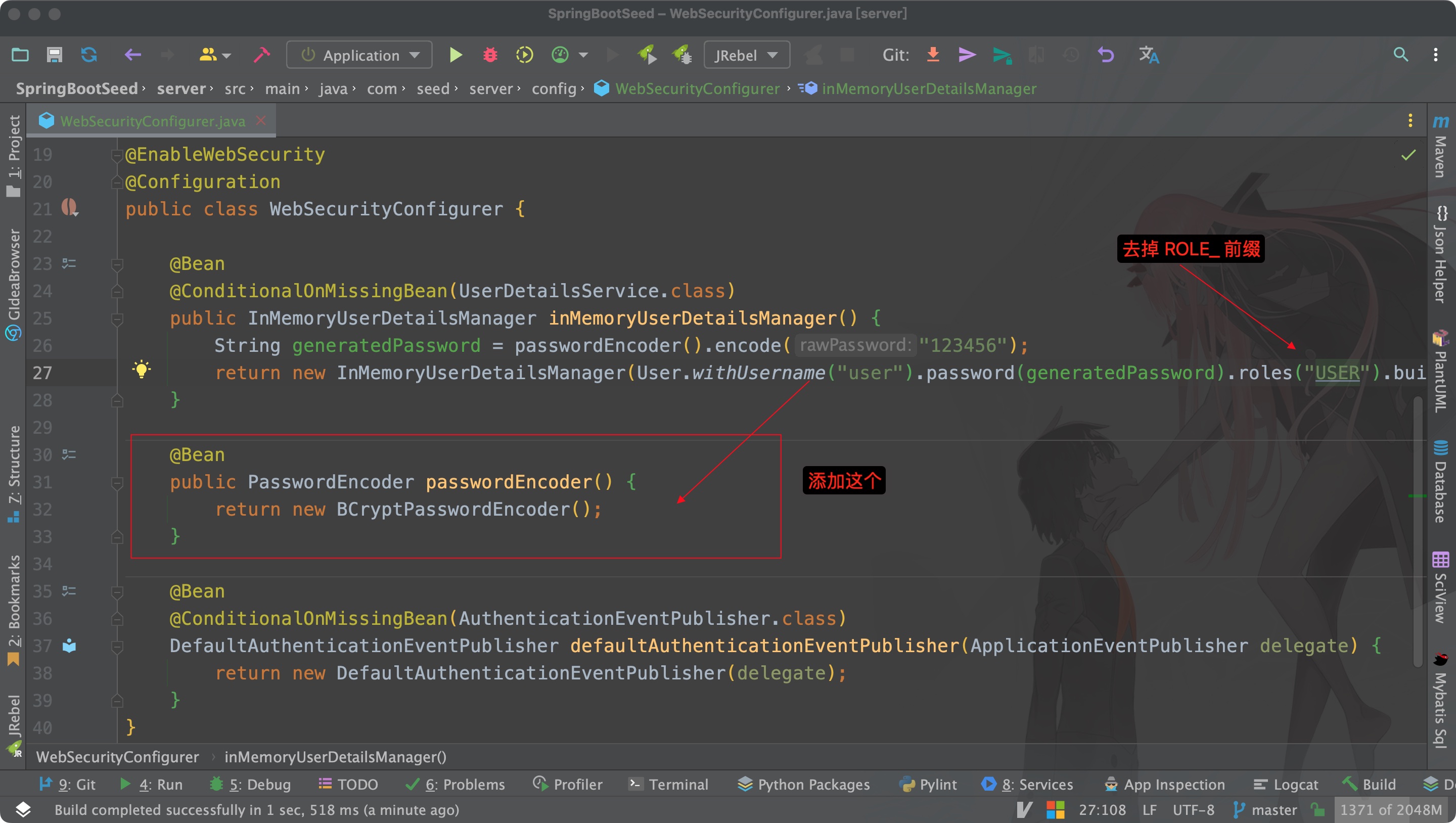The image size is (1456, 823).
Task: Open the user accounts dropdown icon
Action: point(215,55)
